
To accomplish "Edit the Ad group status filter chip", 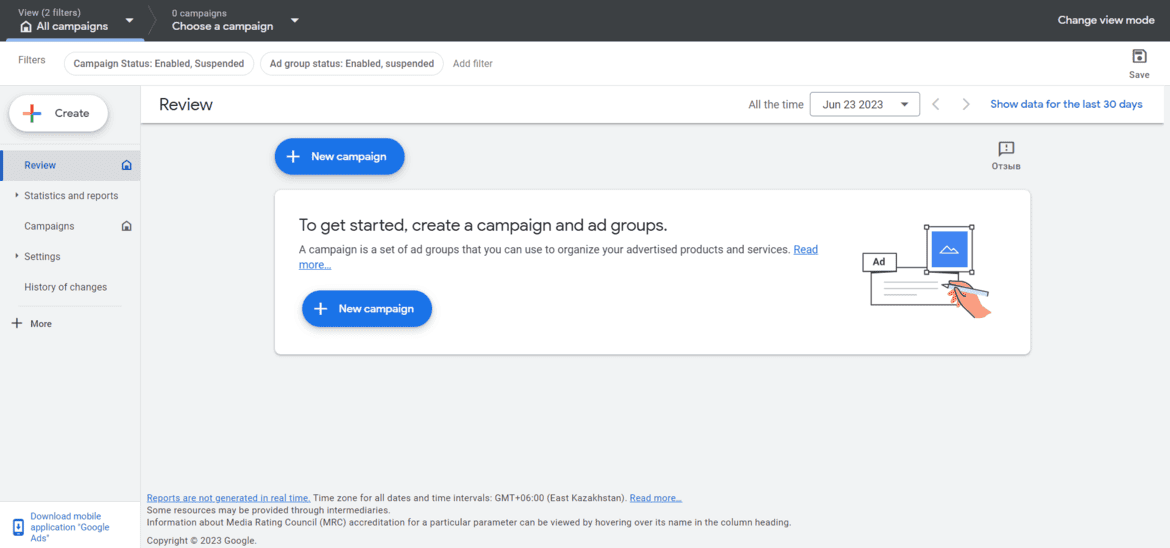I will (351, 63).
